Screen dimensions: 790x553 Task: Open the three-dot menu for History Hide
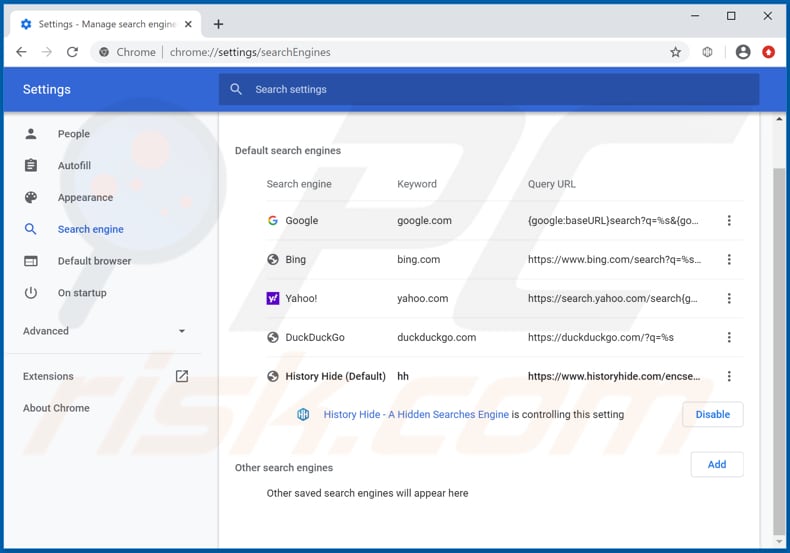click(x=729, y=376)
